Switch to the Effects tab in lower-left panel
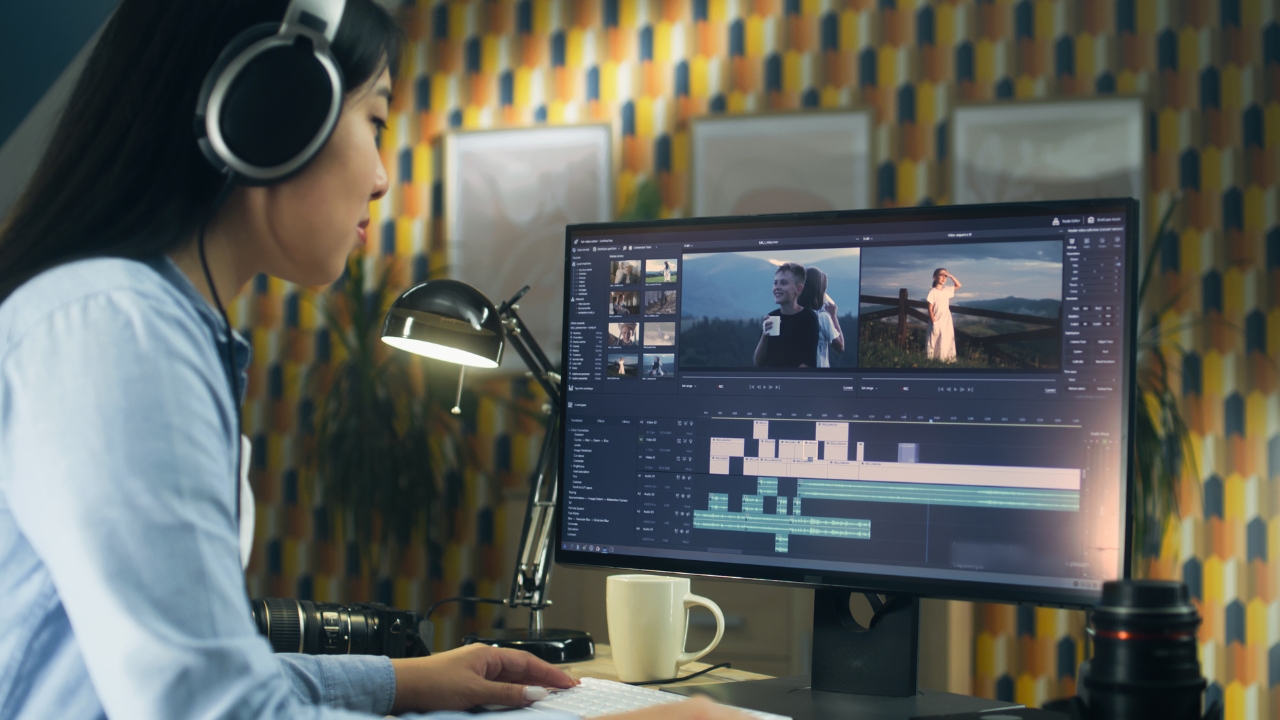 tap(601, 421)
